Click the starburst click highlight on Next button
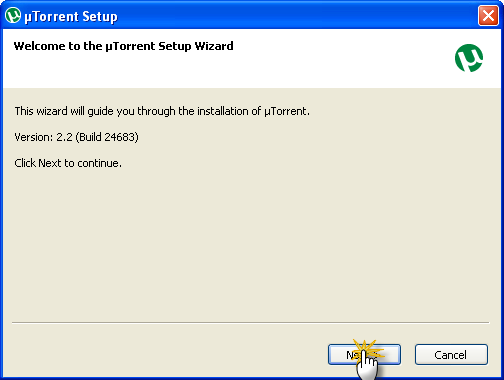Screen dimensions: 504x380 pos(366,351)
